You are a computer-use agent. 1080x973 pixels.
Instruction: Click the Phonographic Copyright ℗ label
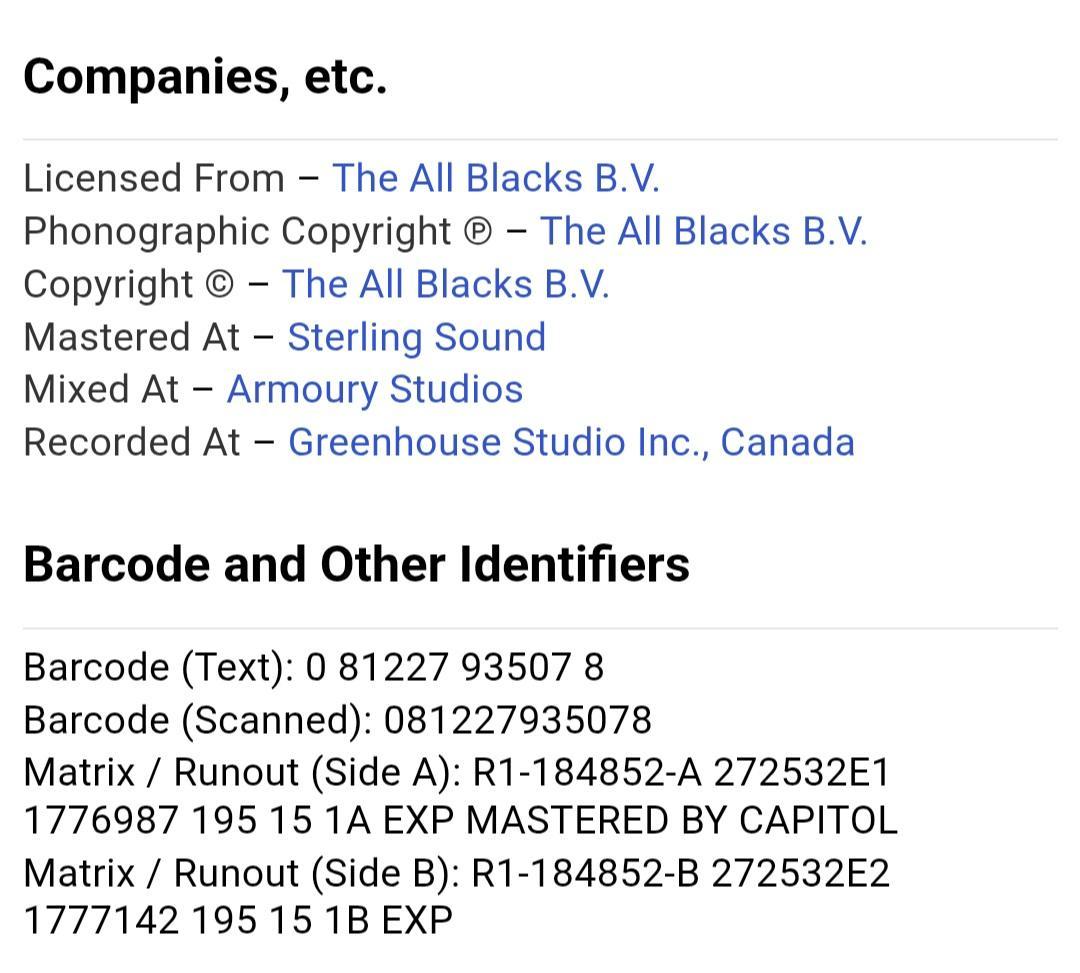pyautogui.click(x=258, y=231)
